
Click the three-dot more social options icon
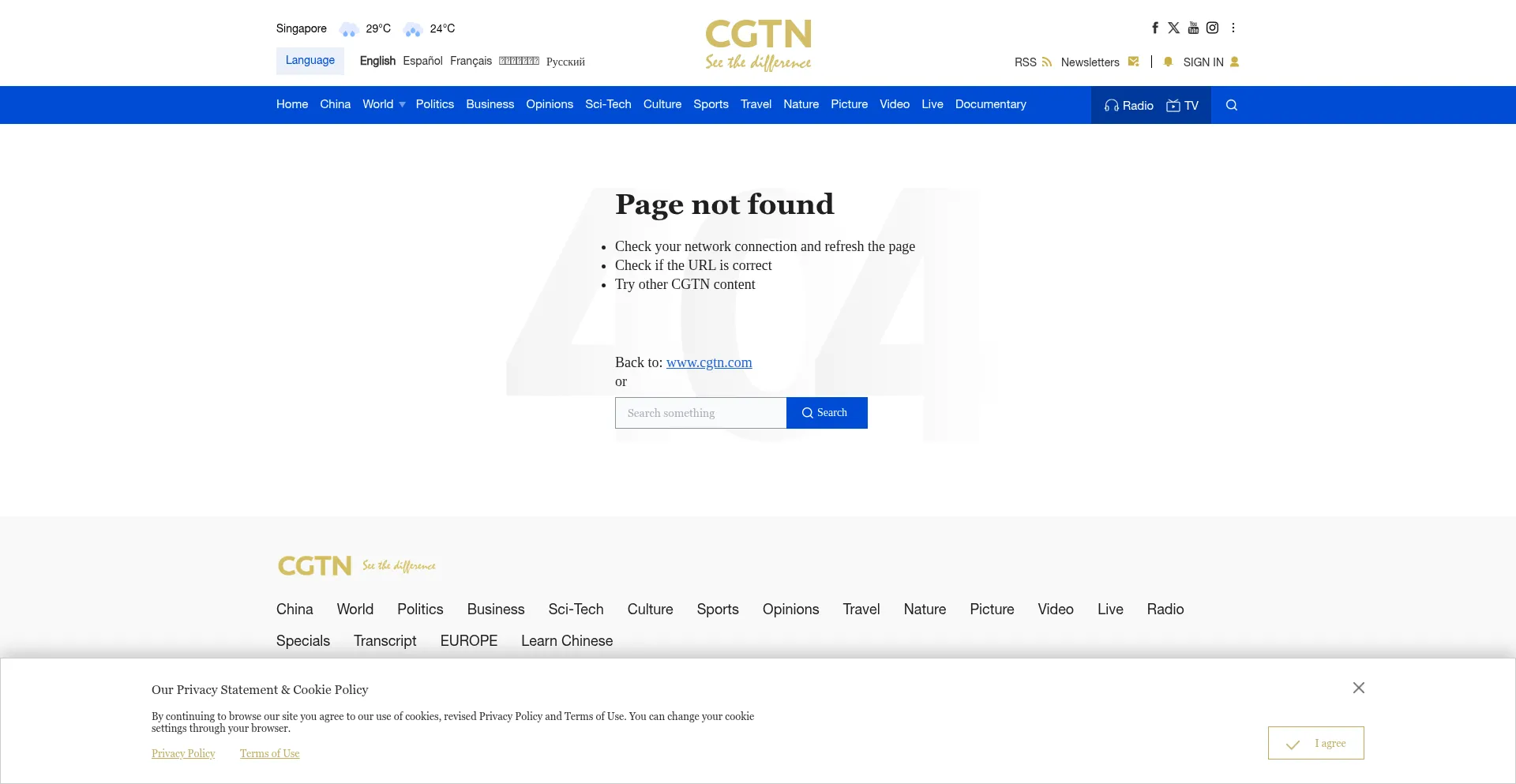tap(1233, 28)
